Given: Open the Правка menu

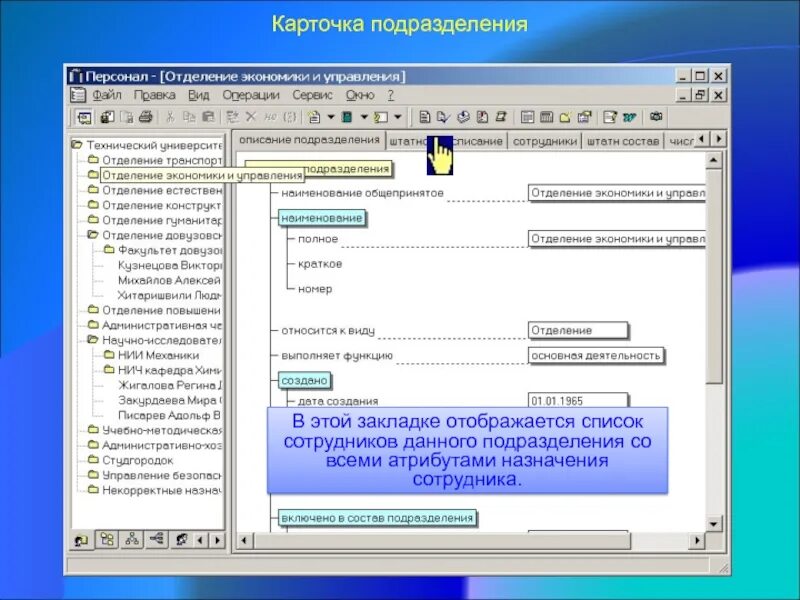Looking at the screenshot, I should 154,95.
